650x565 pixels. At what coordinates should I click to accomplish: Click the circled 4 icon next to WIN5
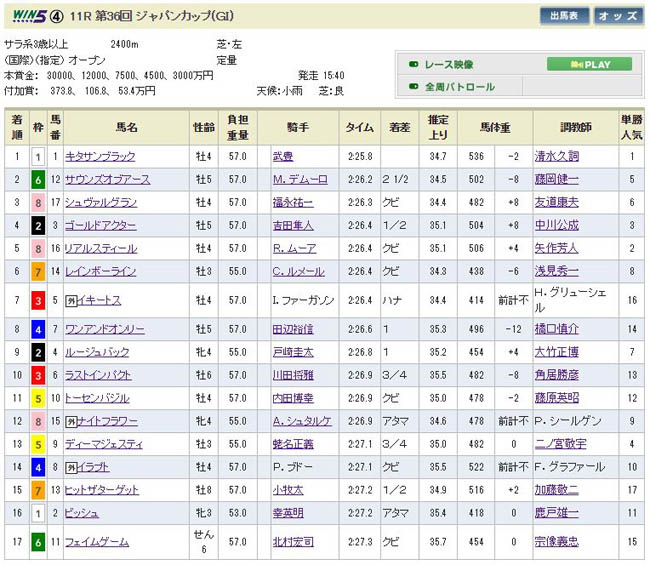[57, 15]
